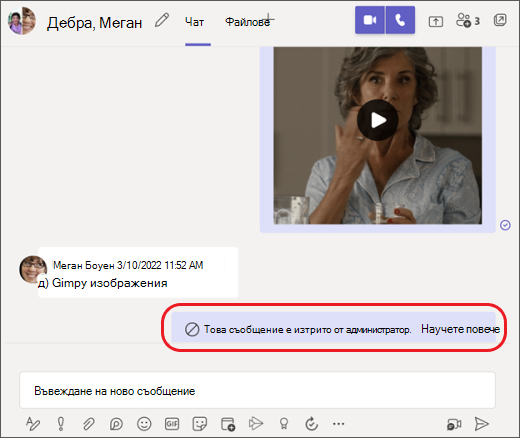
Task: Open the Научете повече link
Action: coord(460,329)
